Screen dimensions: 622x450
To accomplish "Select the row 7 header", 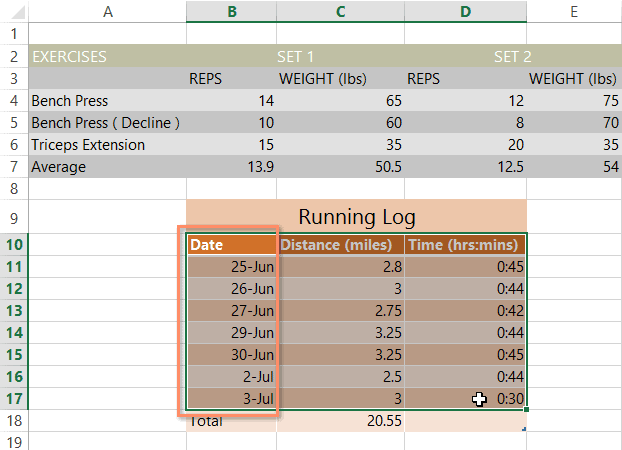I will click(x=13, y=167).
